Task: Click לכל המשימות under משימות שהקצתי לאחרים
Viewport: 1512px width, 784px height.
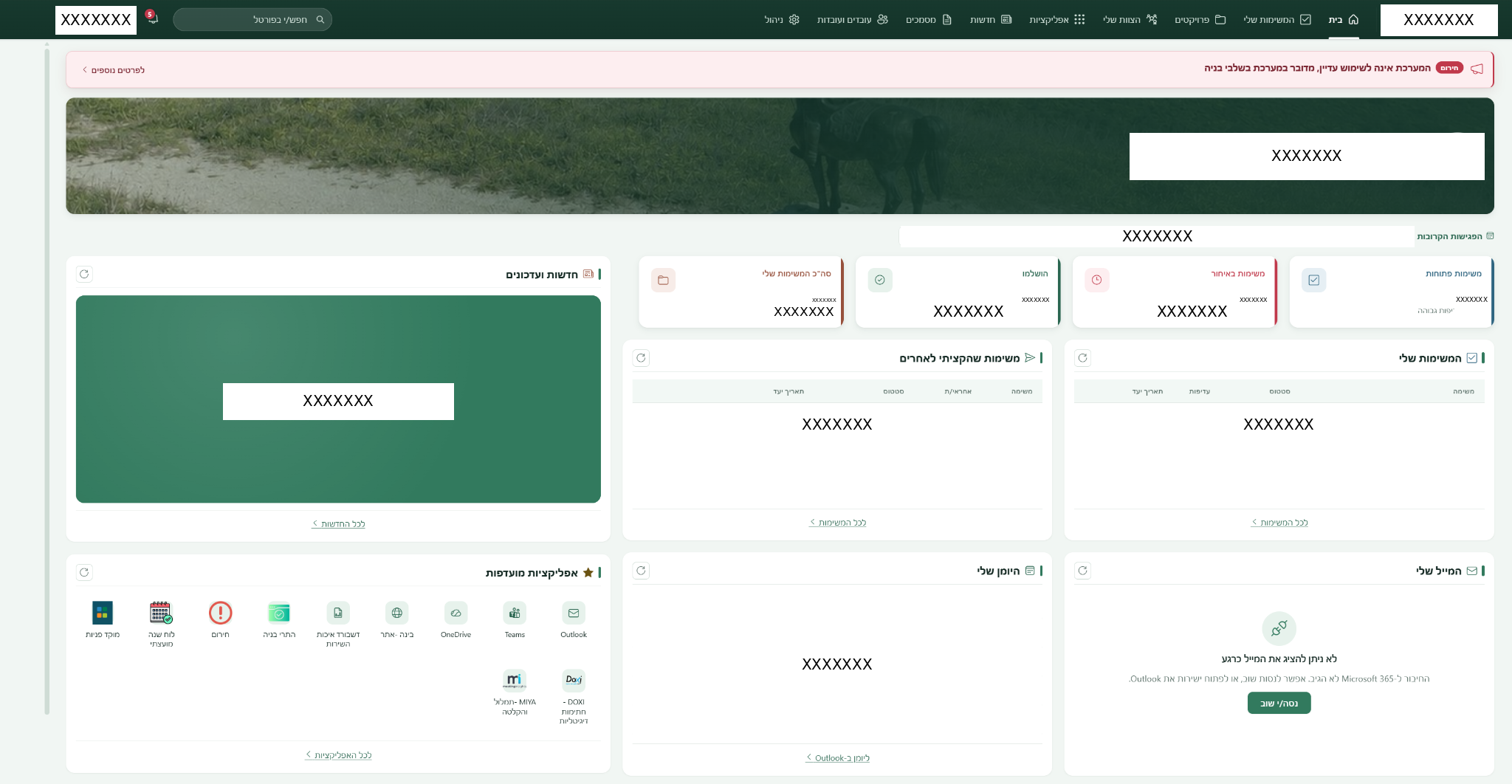Action: tap(838, 523)
